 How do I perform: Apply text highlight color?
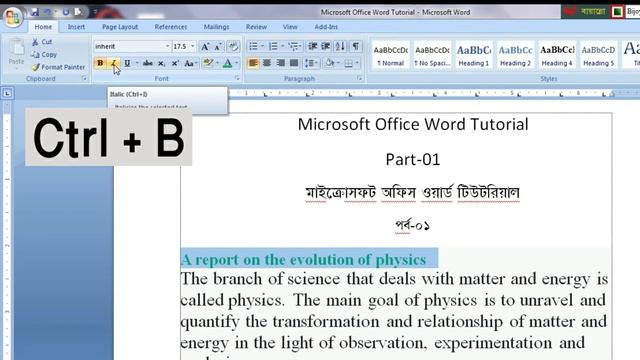208,63
